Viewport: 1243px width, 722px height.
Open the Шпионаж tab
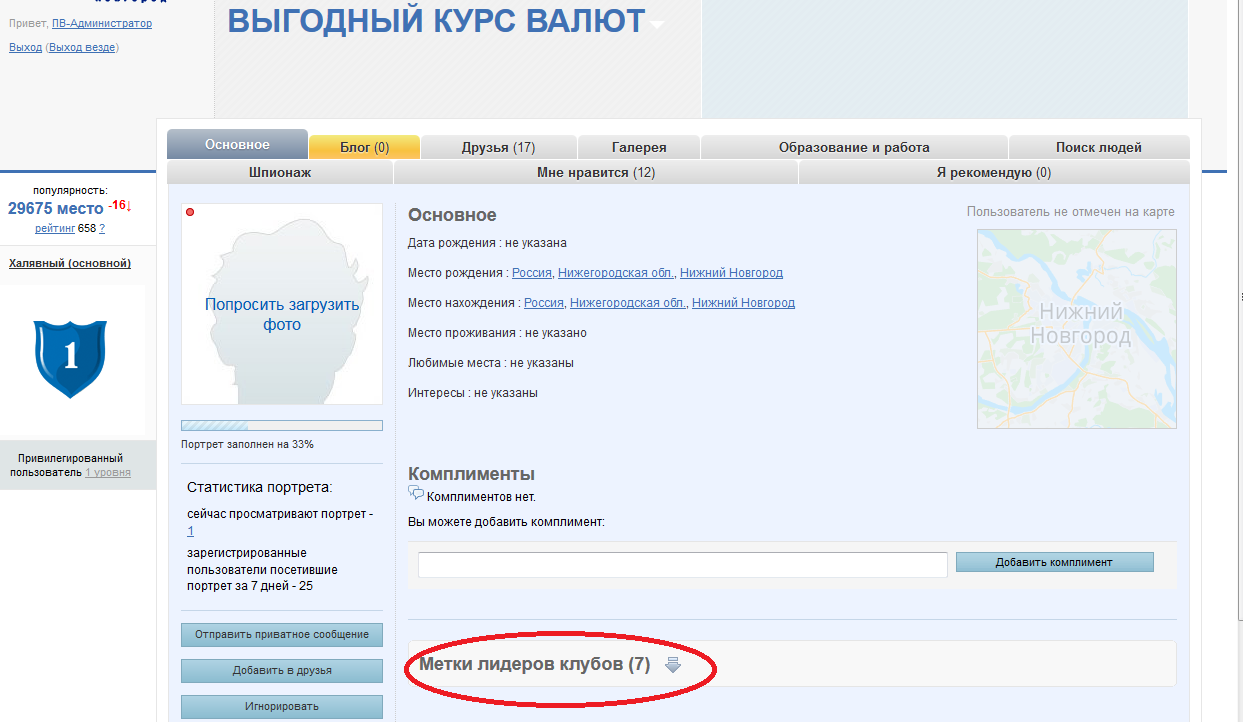click(280, 172)
